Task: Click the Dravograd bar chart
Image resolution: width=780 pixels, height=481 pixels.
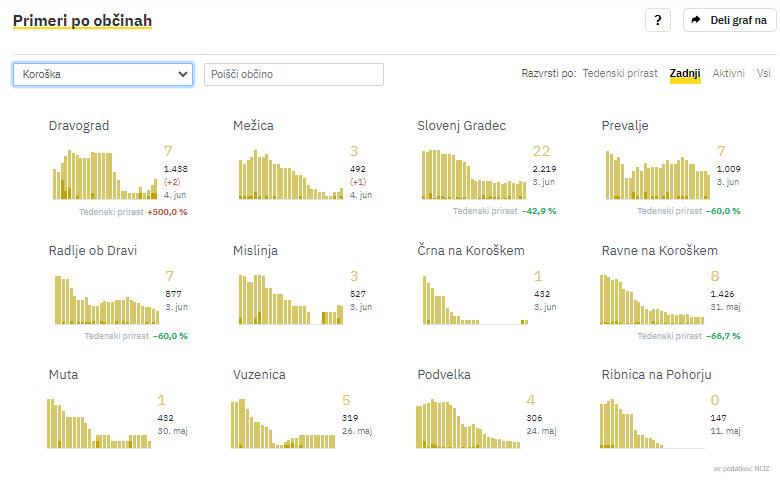Action: pos(105,175)
